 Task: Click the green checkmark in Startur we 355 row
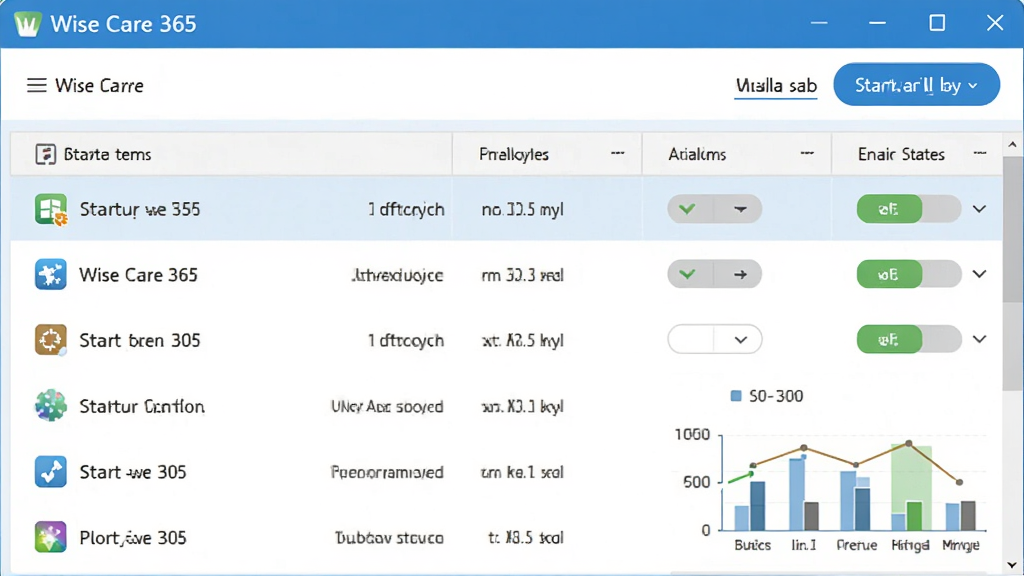(x=687, y=209)
